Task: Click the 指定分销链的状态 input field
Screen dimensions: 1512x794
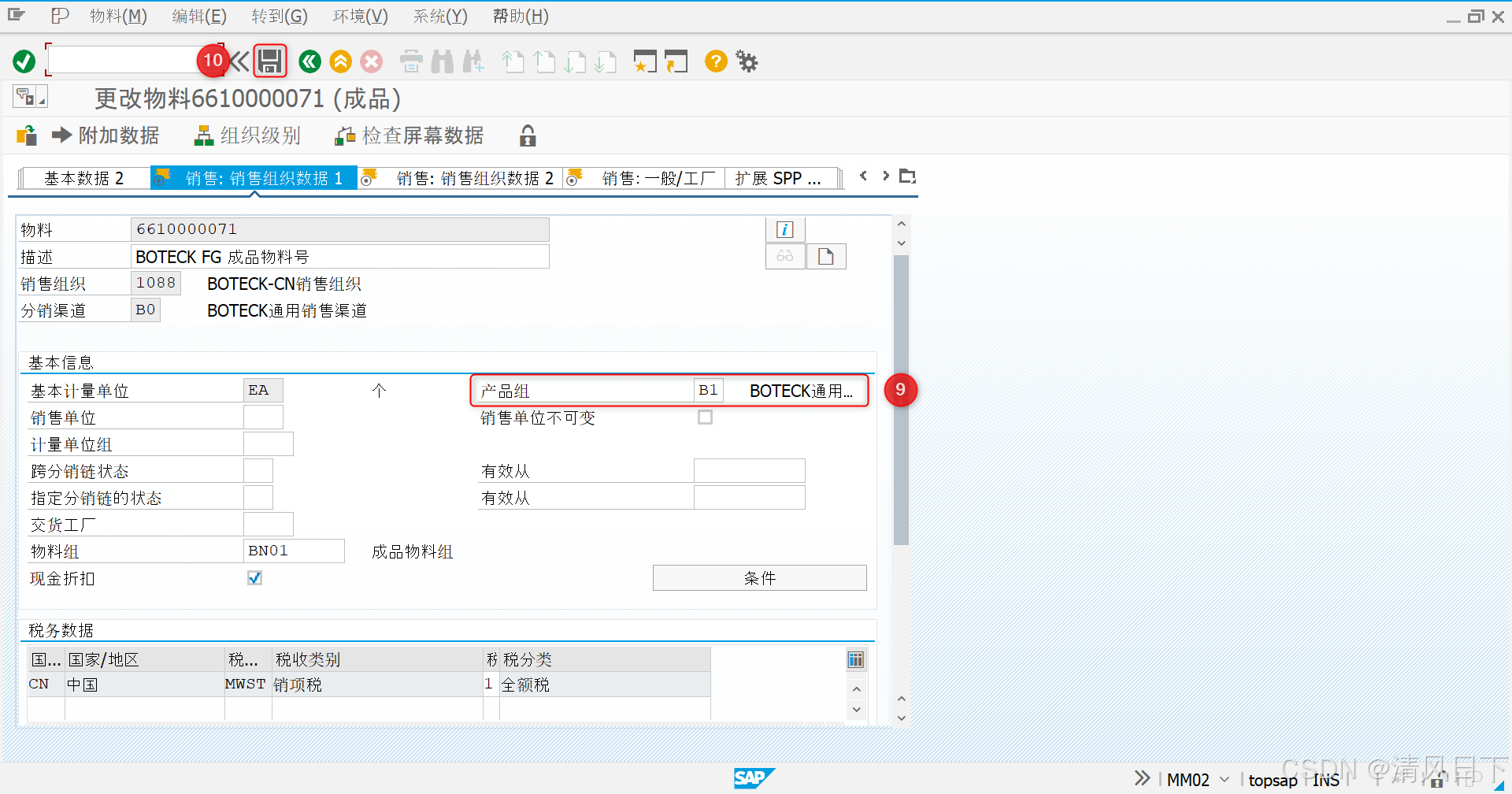Action: tap(258, 498)
